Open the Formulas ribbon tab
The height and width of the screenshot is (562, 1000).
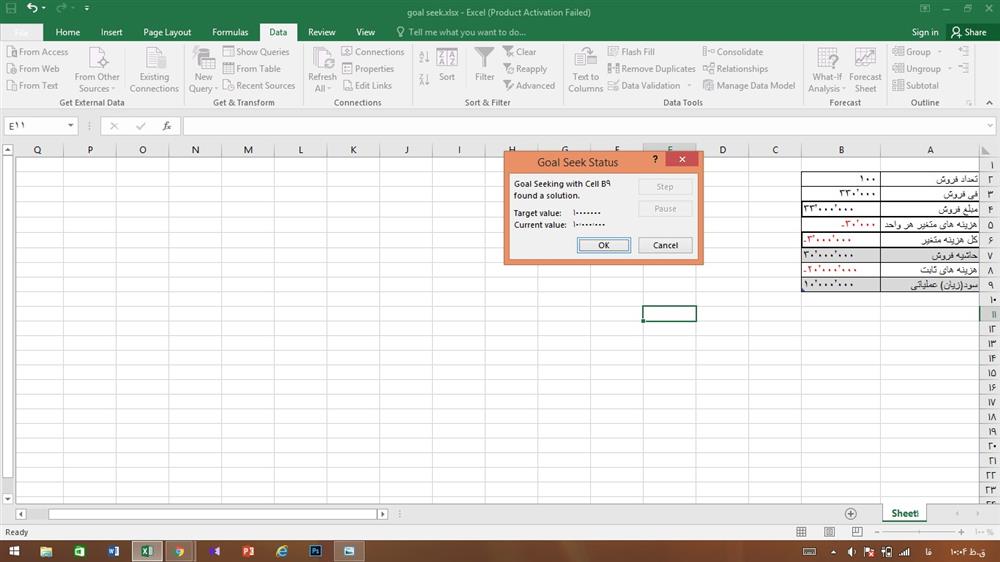pyautogui.click(x=230, y=32)
